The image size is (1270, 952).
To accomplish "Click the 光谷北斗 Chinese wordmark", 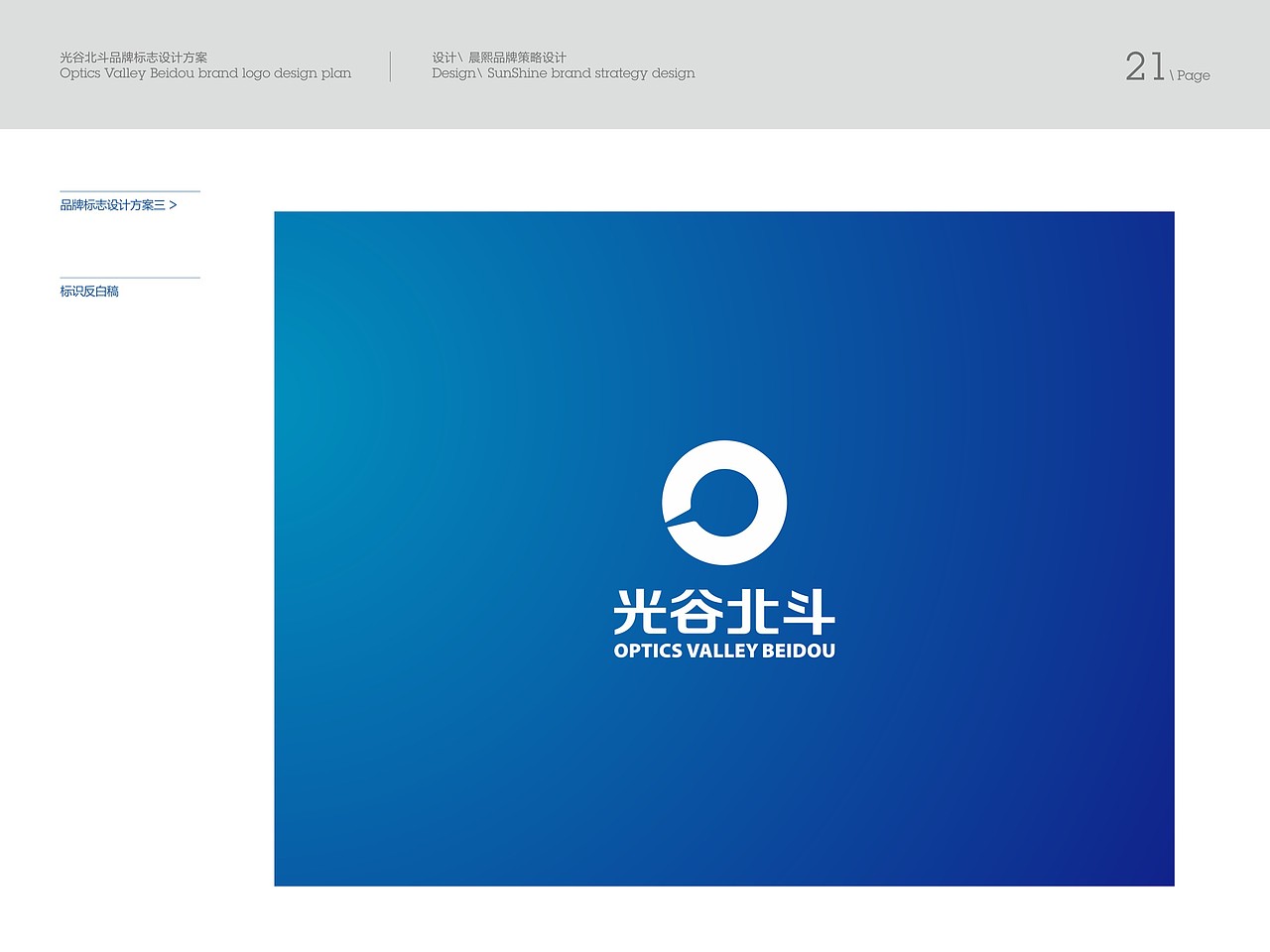I will pyautogui.click(x=724, y=611).
